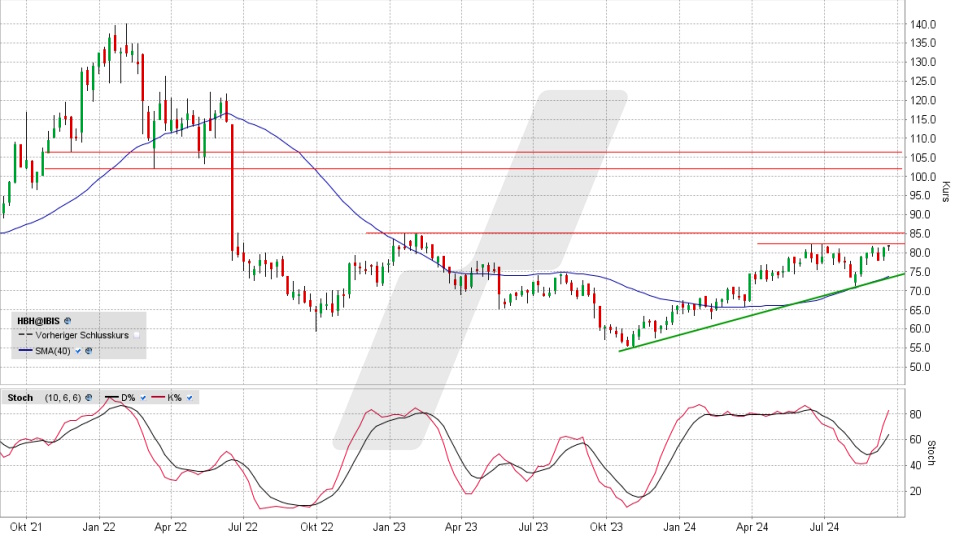
Task: Click the D% legend label
Action: [x=128, y=398]
